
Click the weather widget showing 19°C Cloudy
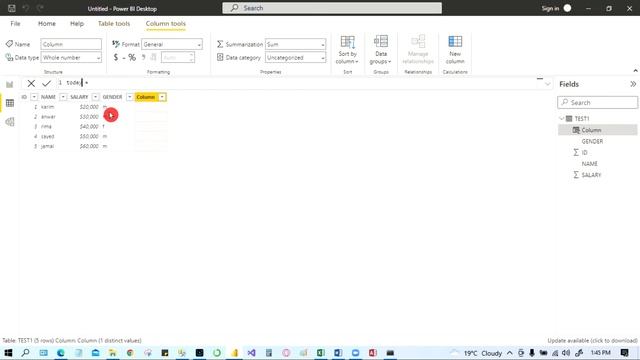476,353
